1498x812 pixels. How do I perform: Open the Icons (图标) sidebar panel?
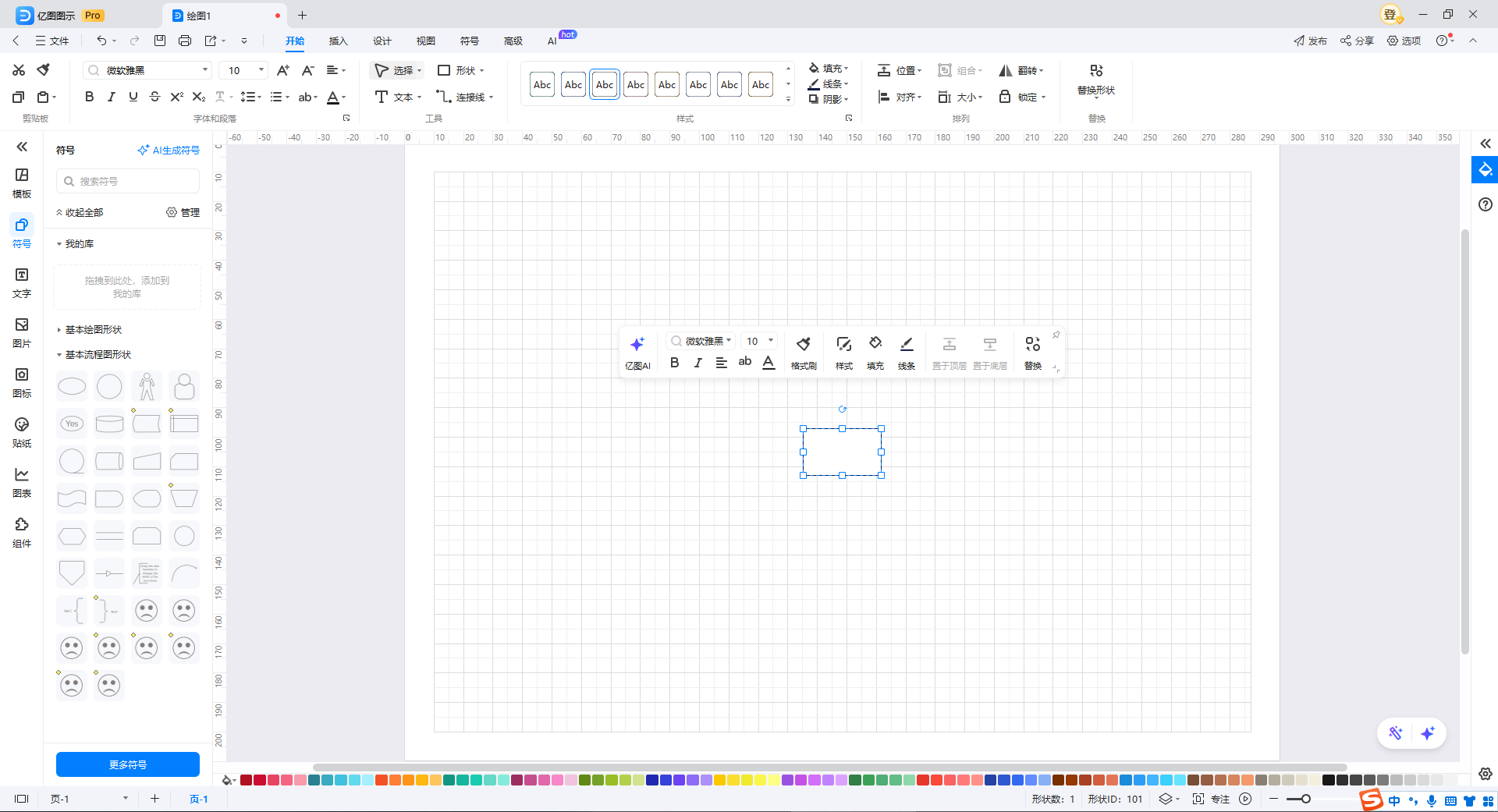point(22,383)
